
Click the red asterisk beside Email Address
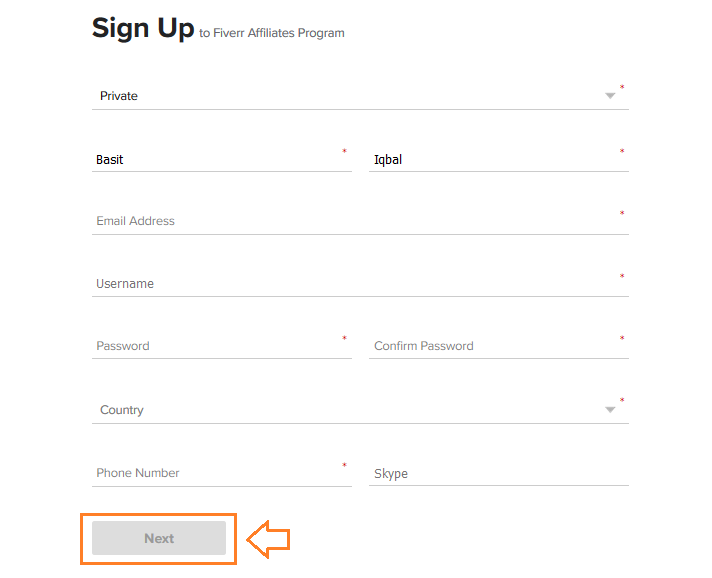pyautogui.click(x=622, y=213)
